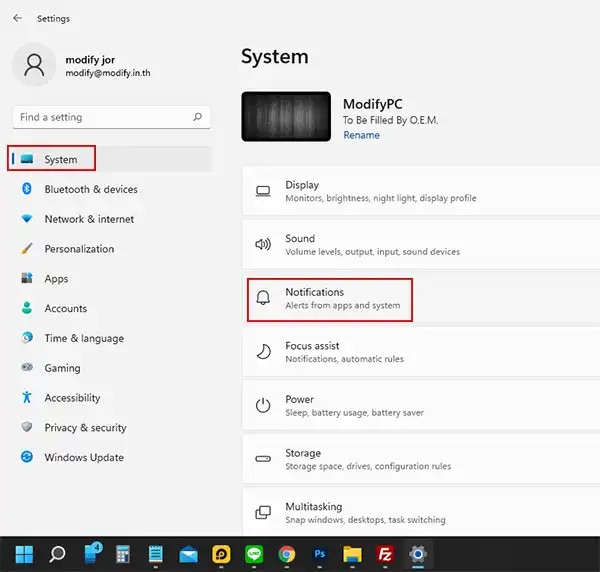This screenshot has width=600, height=572.
Task: Launch Photoshop from the taskbar
Action: [x=320, y=553]
